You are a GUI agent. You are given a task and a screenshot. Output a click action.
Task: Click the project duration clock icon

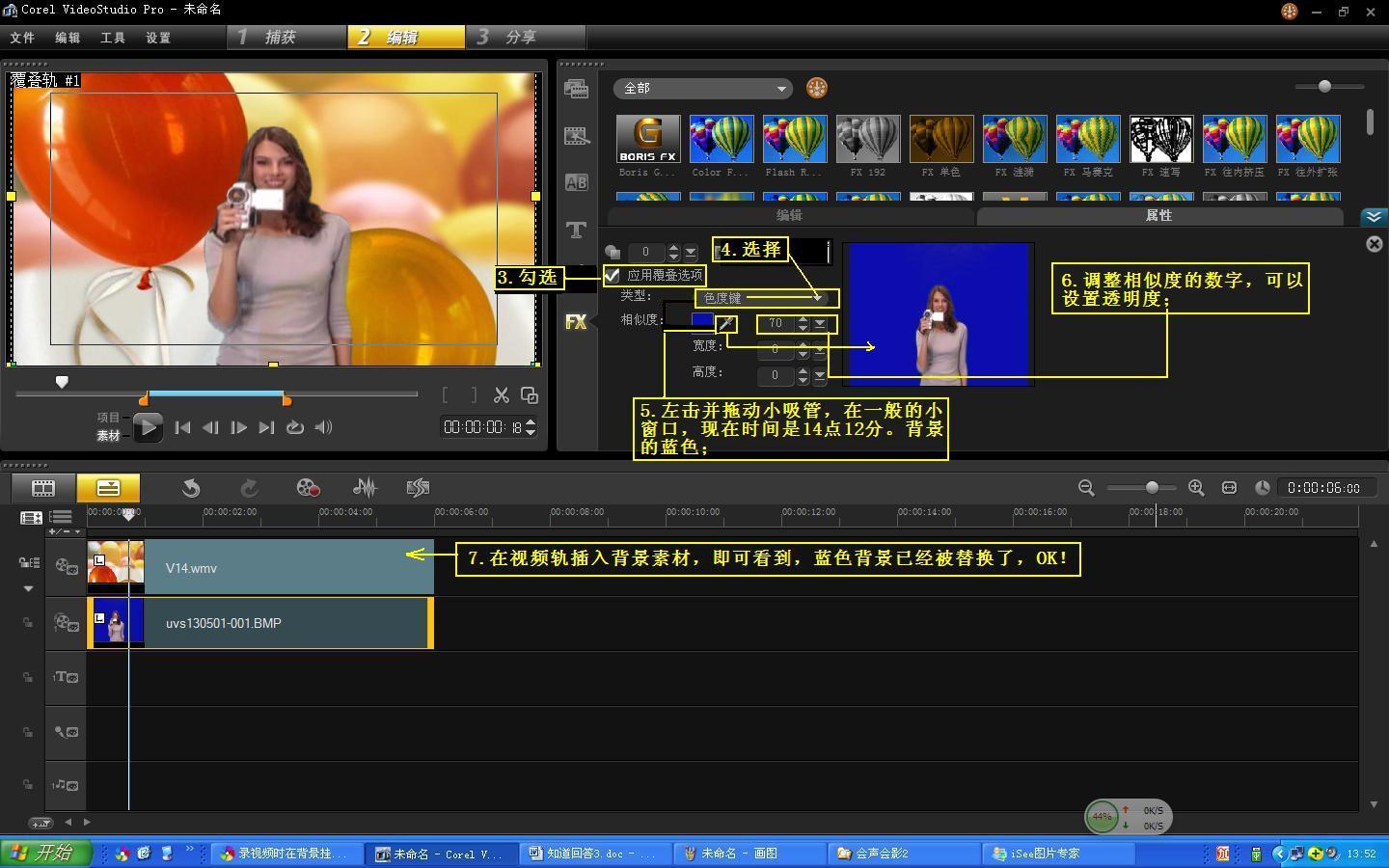coord(1262,488)
